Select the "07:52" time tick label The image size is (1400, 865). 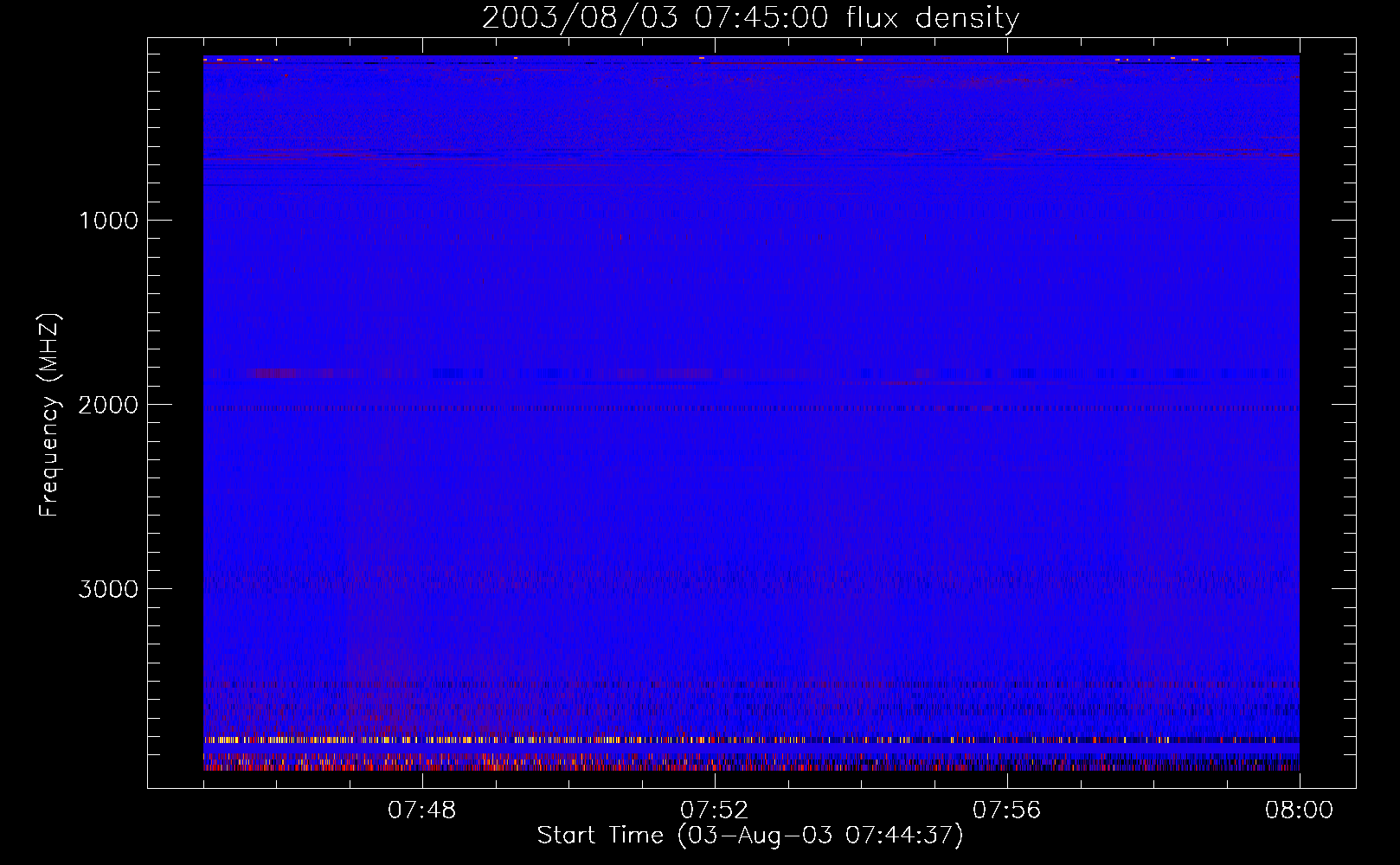(715, 811)
